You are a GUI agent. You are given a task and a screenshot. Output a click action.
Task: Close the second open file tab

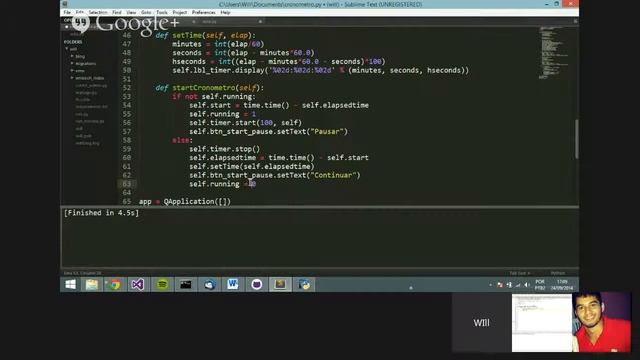[x=260, y=22]
